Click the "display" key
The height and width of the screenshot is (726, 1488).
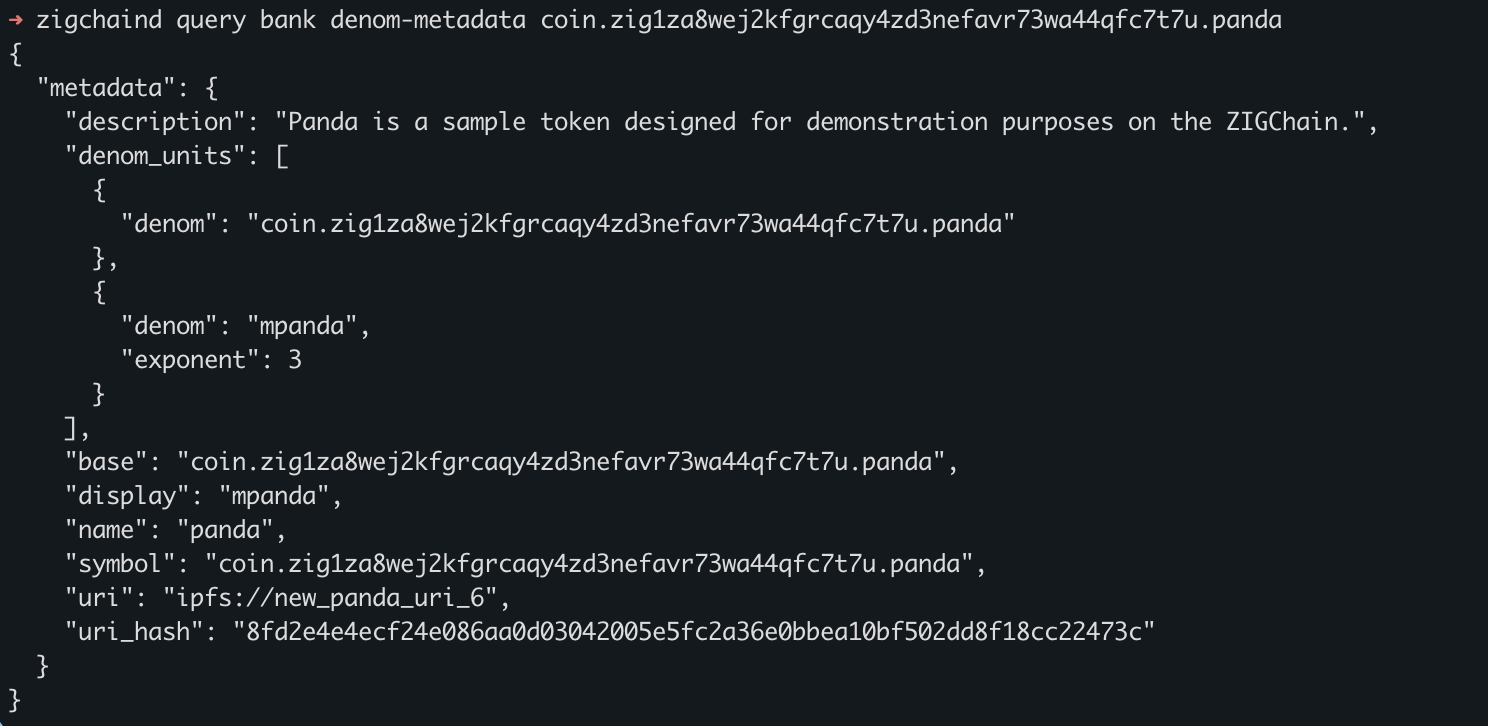[x=127, y=496]
